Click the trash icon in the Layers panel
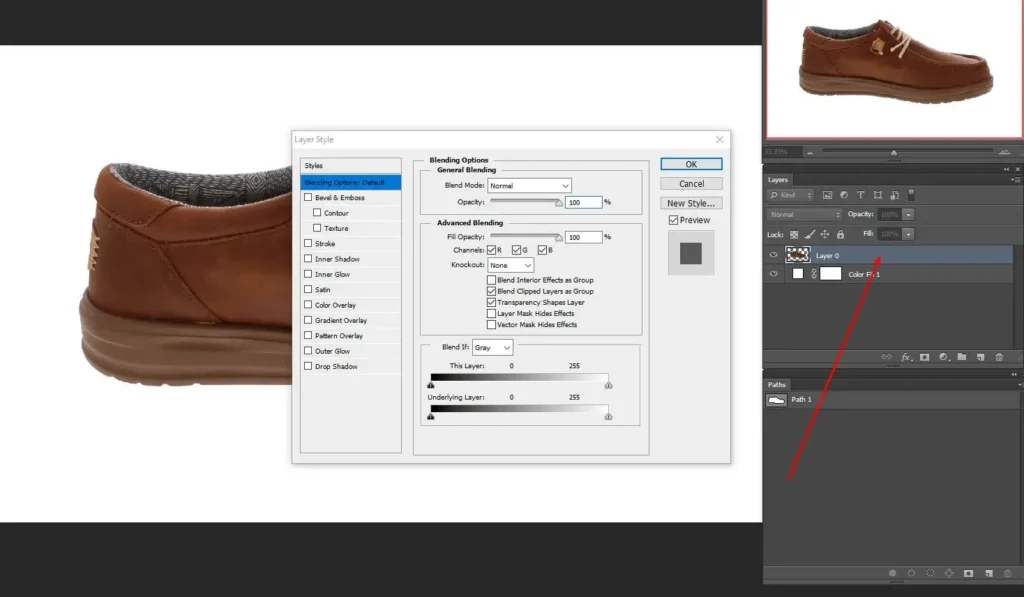The image size is (1024, 597). click(x=999, y=356)
